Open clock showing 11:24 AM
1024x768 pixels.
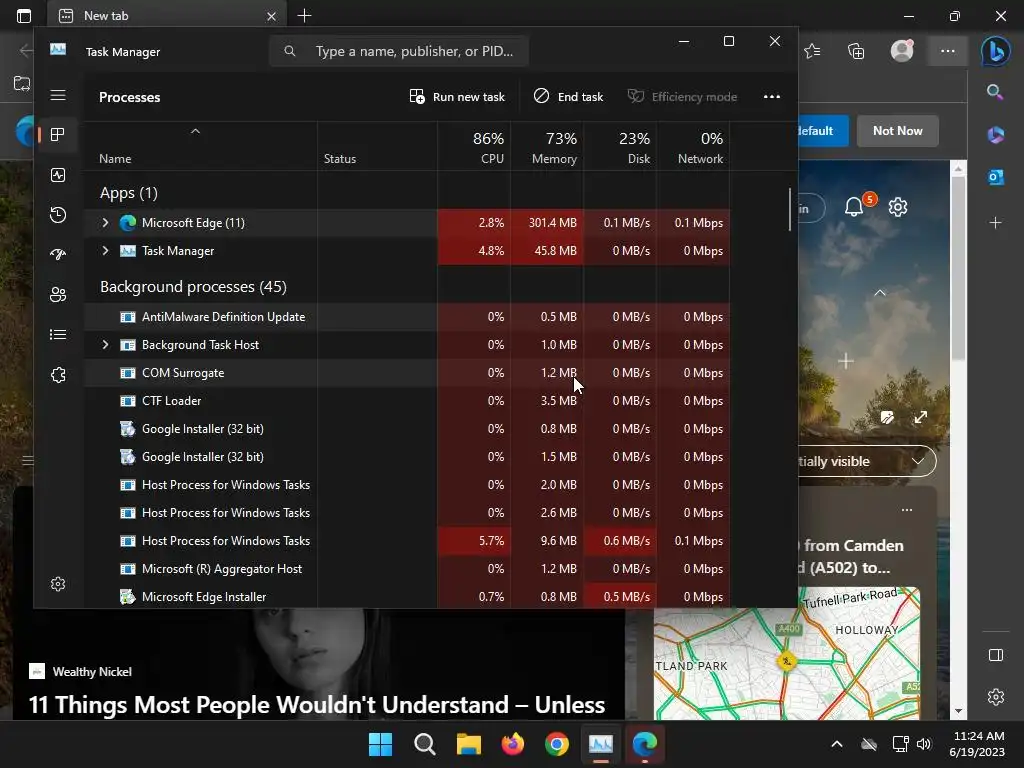[978, 744]
